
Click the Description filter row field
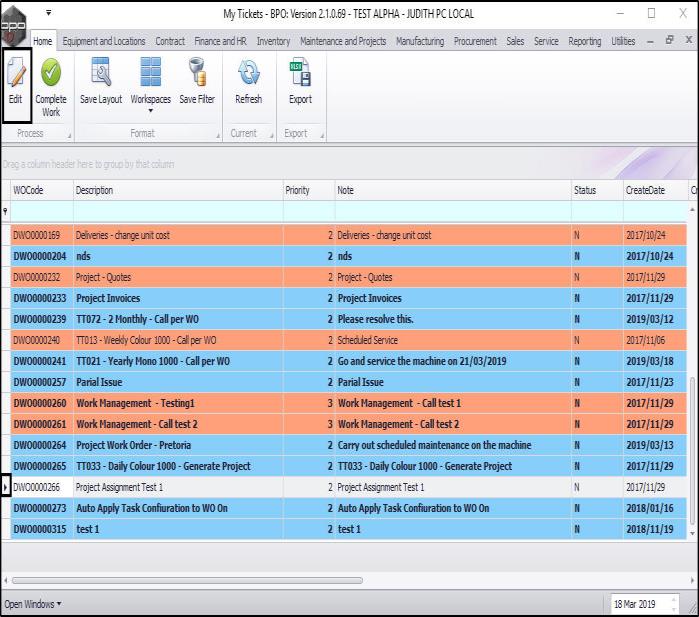(x=177, y=211)
